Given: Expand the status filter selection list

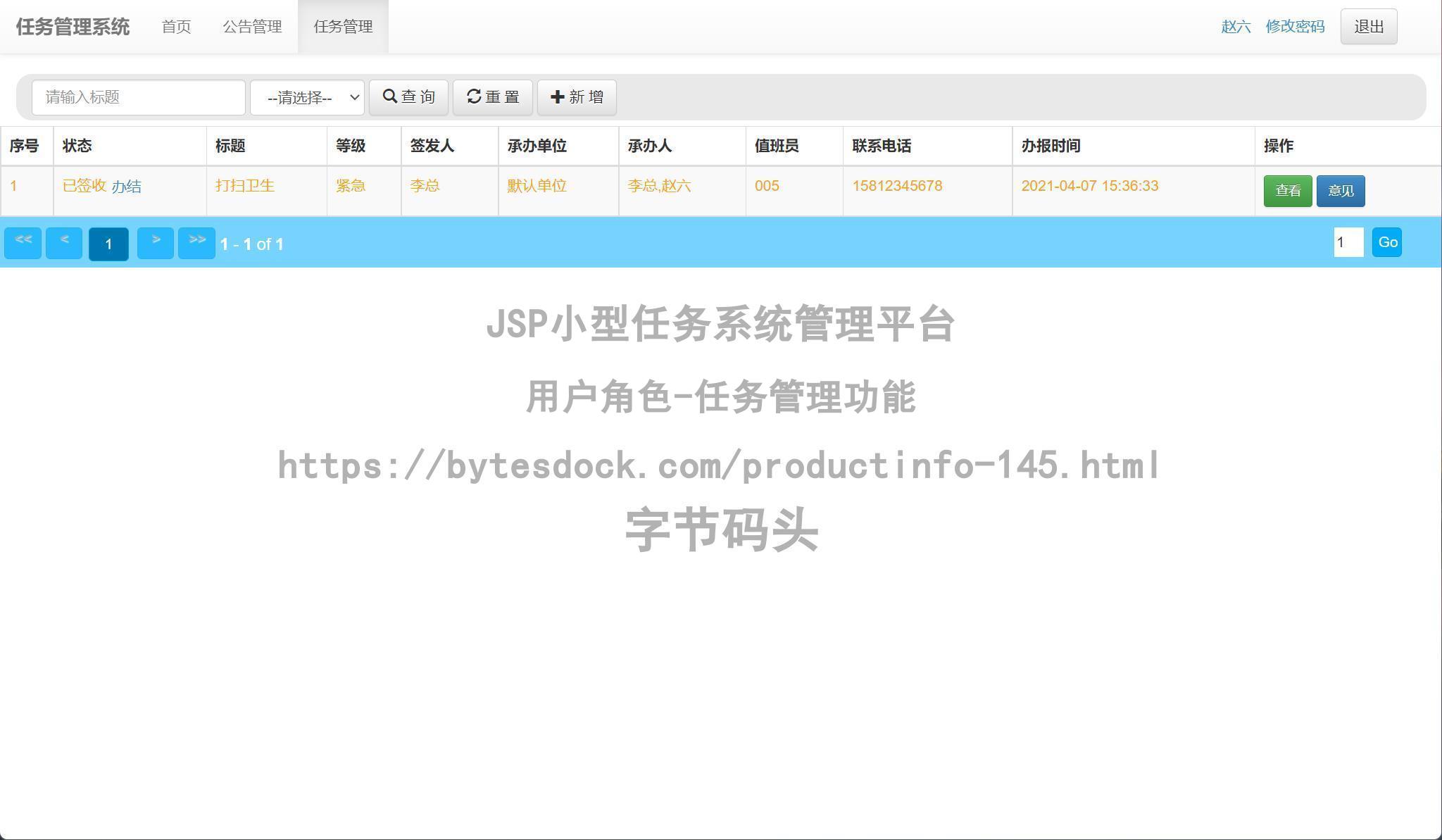Looking at the screenshot, I should [306, 97].
